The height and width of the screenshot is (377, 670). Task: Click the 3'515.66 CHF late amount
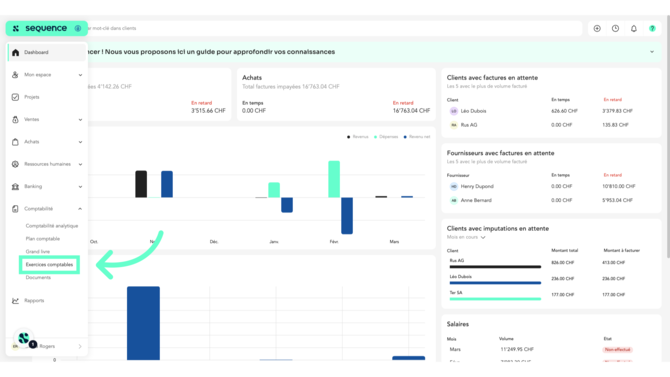(x=208, y=111)
